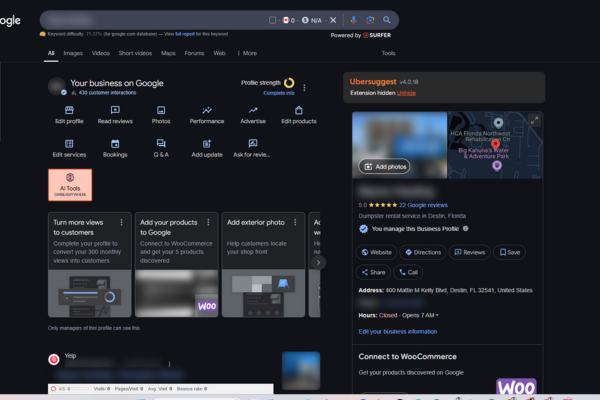600x400 pixels.
Task: Click the Website button
Action: pos(377,252)
